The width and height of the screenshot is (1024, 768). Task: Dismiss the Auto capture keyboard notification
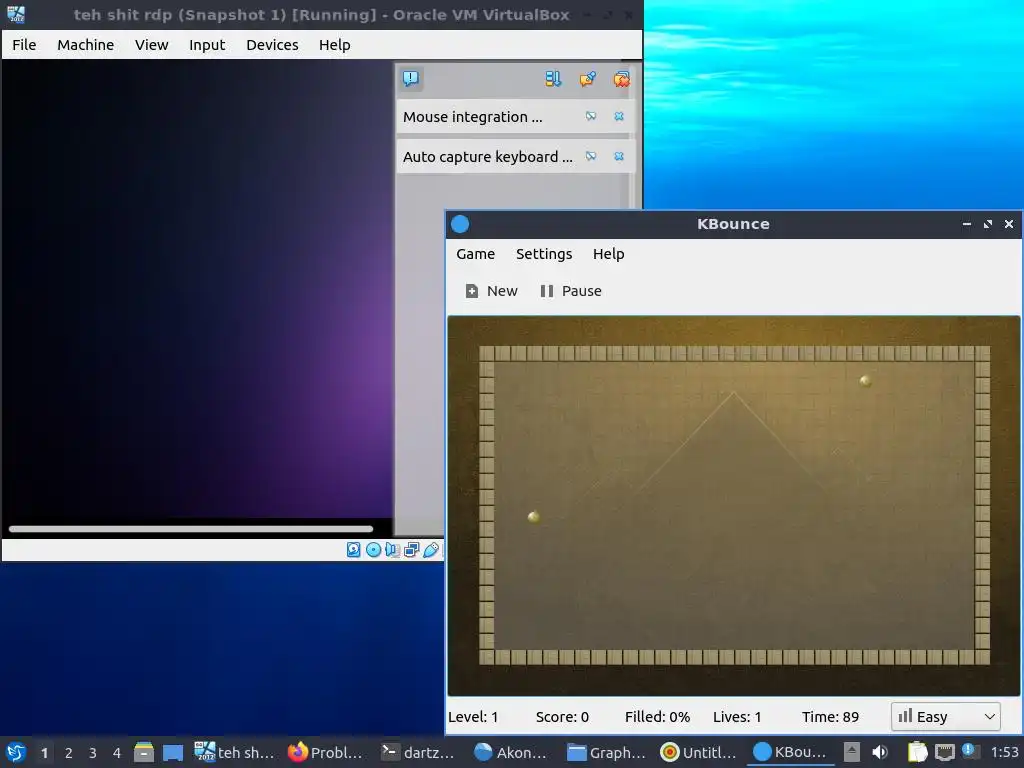(x=619, y=156)
